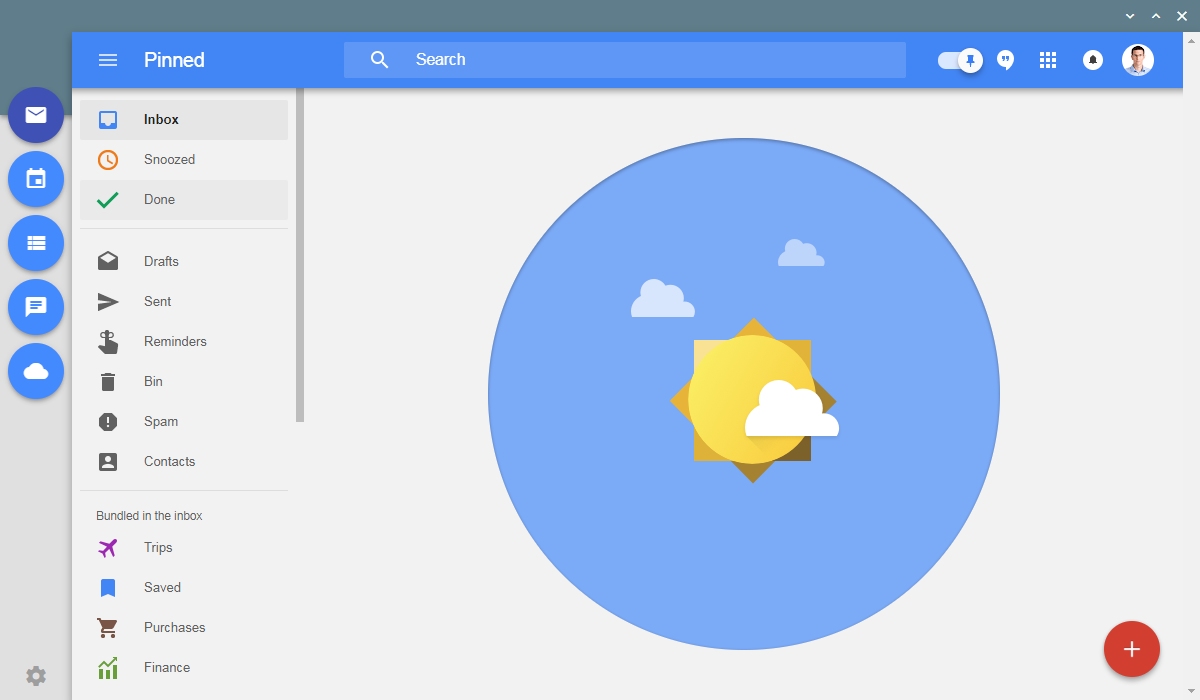1200x700 pixels.
Task: Click the Contacts person icon
Action: point(108,462)
